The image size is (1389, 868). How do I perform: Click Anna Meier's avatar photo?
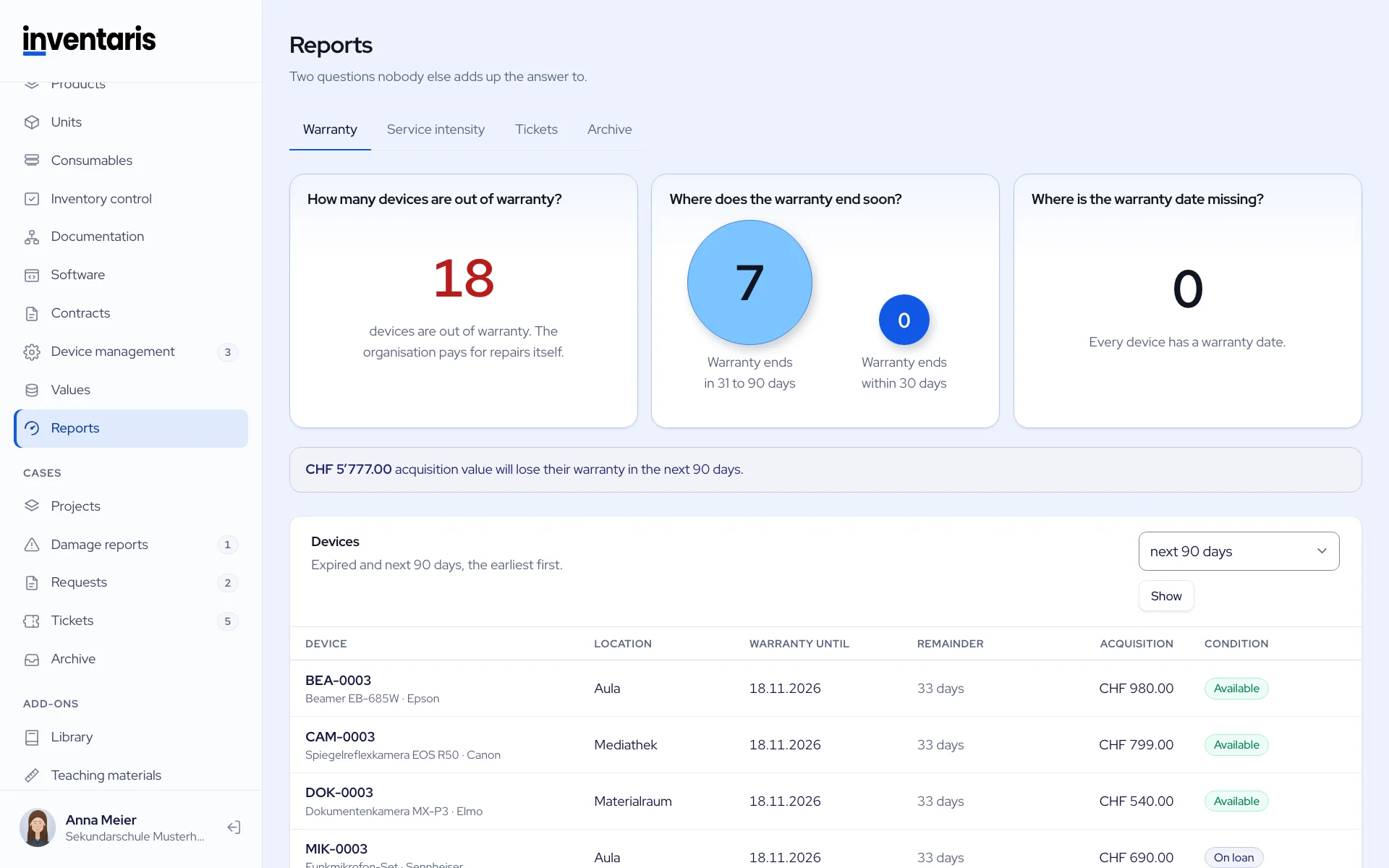[x=38, y=827]
